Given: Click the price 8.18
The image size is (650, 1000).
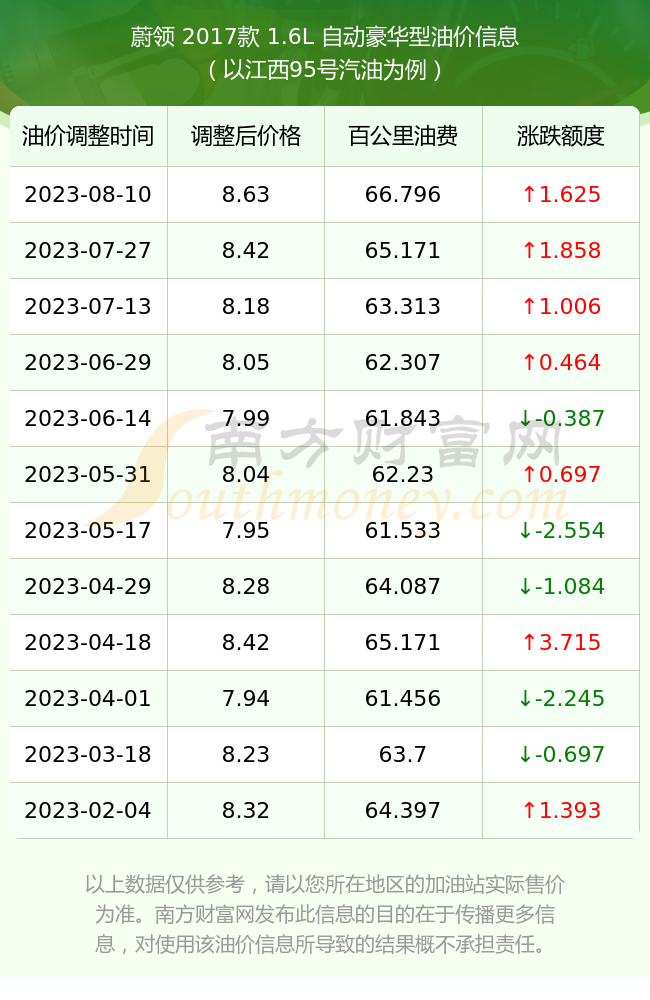Looking at the screenshot, I should [x=246, y=307].
